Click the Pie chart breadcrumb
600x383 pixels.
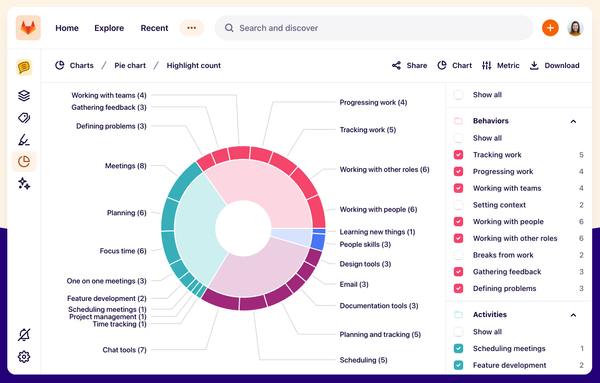[130, 65]
